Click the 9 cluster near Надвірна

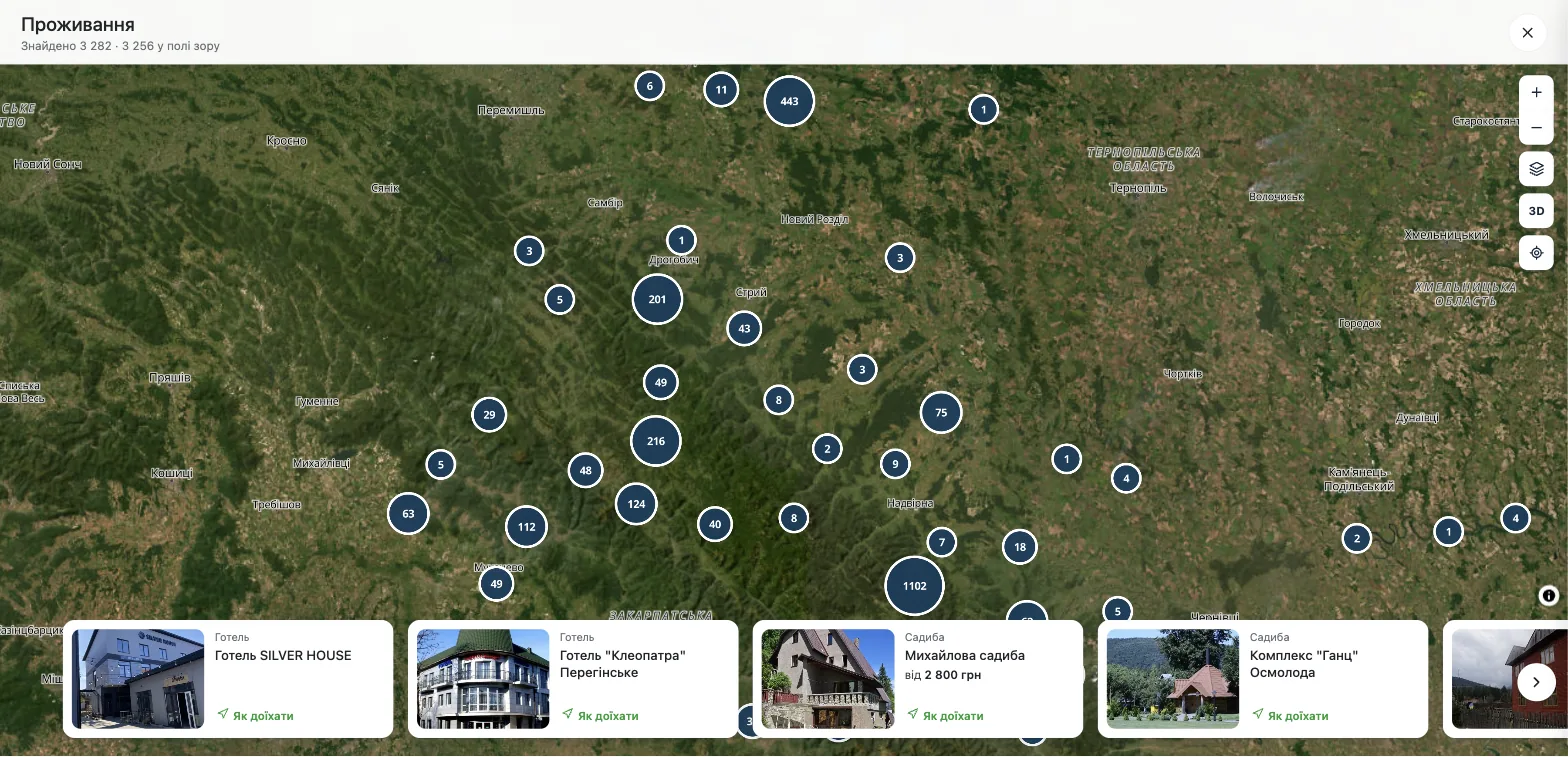click(x=895, y=463)
